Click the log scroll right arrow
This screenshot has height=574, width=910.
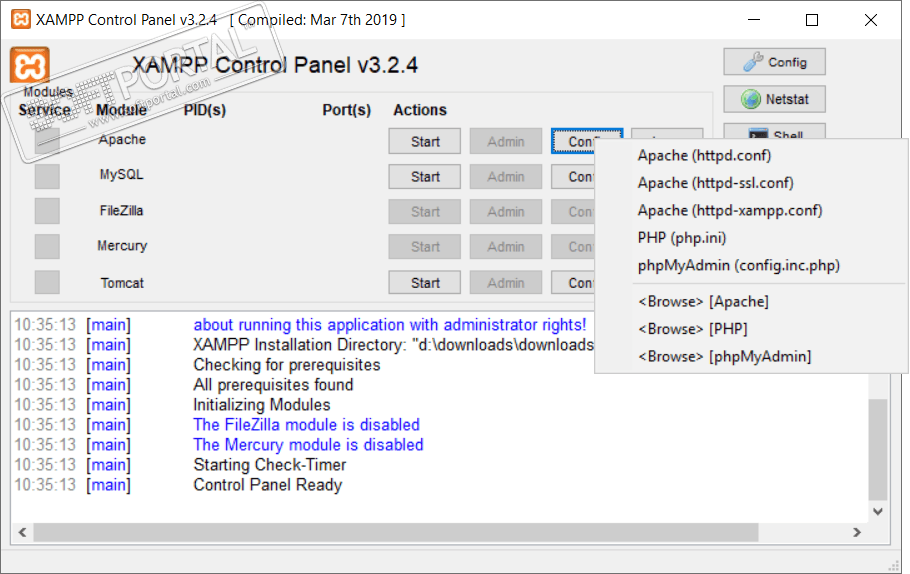[x=857, y=532]
